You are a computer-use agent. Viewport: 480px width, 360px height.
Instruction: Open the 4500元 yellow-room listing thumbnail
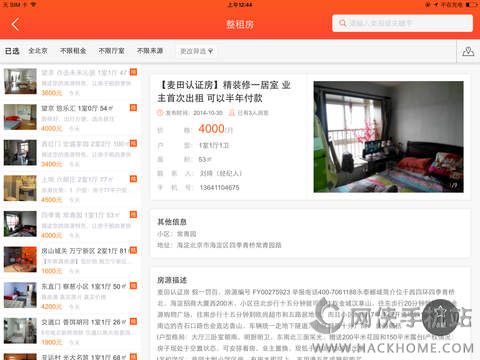pyautogui.click(x=20, y=188)
